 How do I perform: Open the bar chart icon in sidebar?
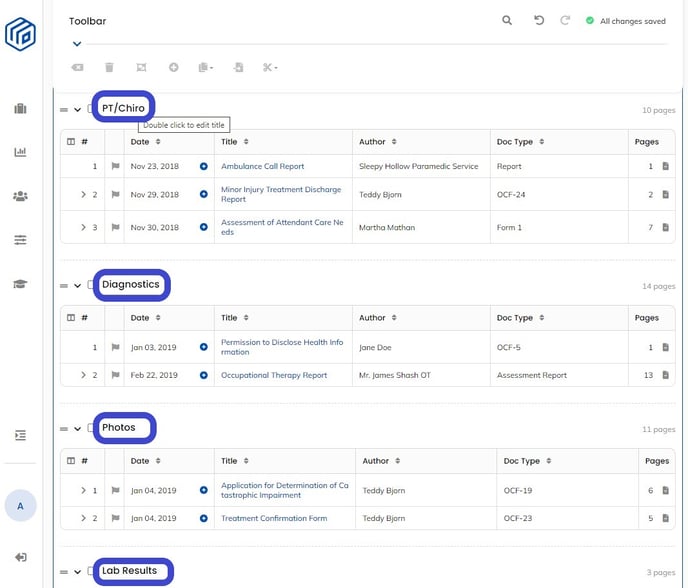(20, 152)
